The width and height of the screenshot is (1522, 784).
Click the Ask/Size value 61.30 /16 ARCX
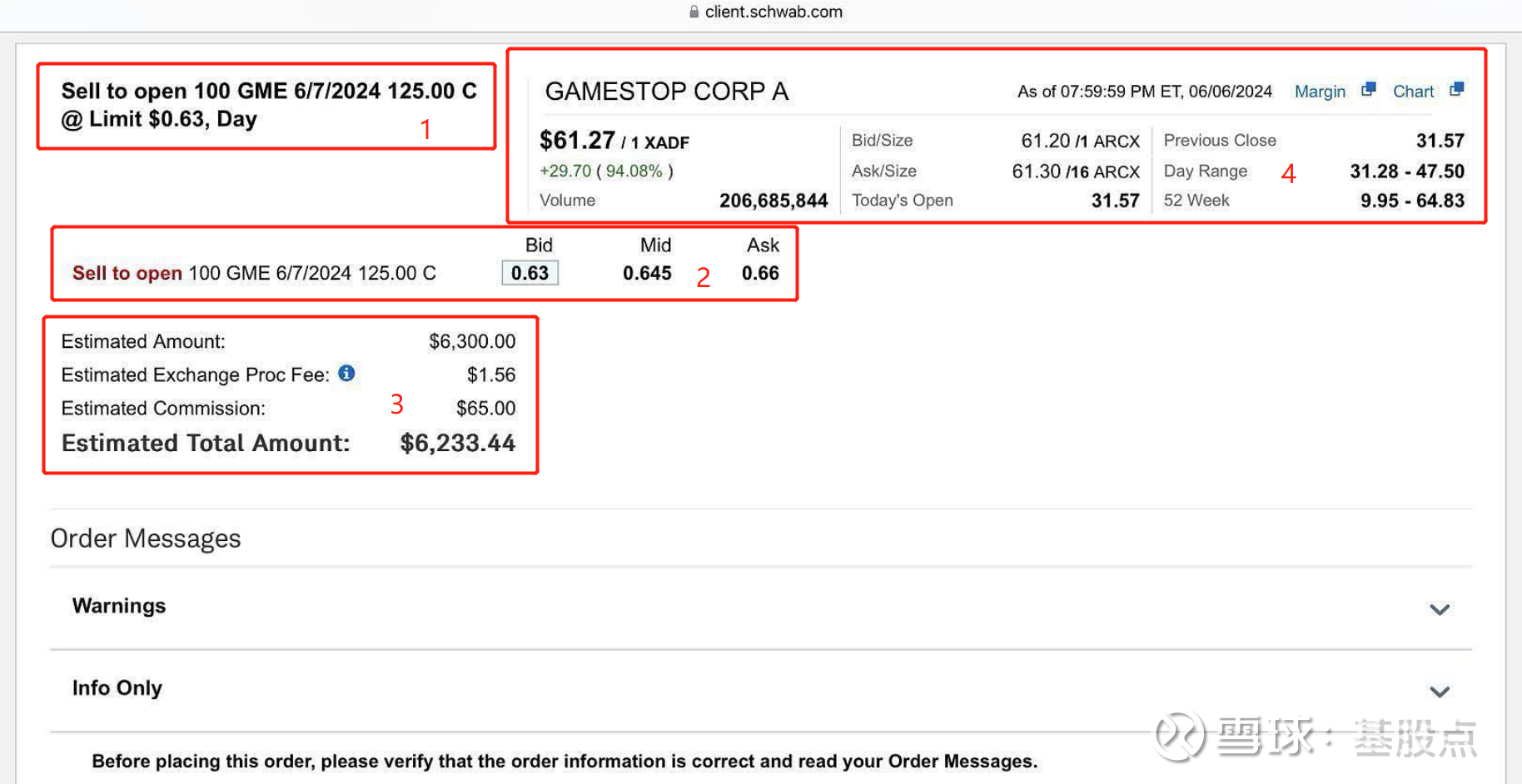point(1076,171)
